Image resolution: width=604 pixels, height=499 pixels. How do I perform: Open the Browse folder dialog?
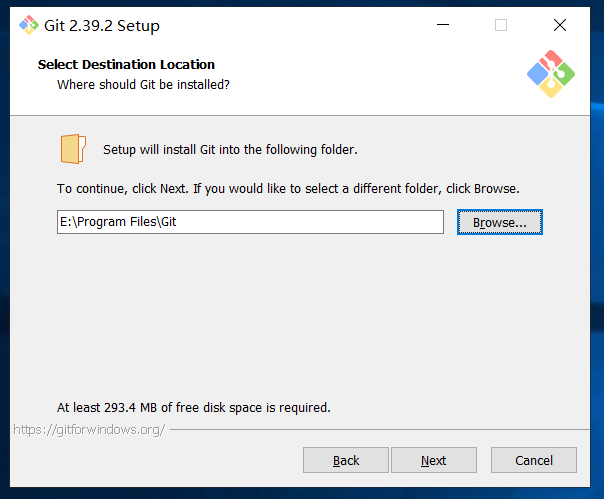click(500, 222)
